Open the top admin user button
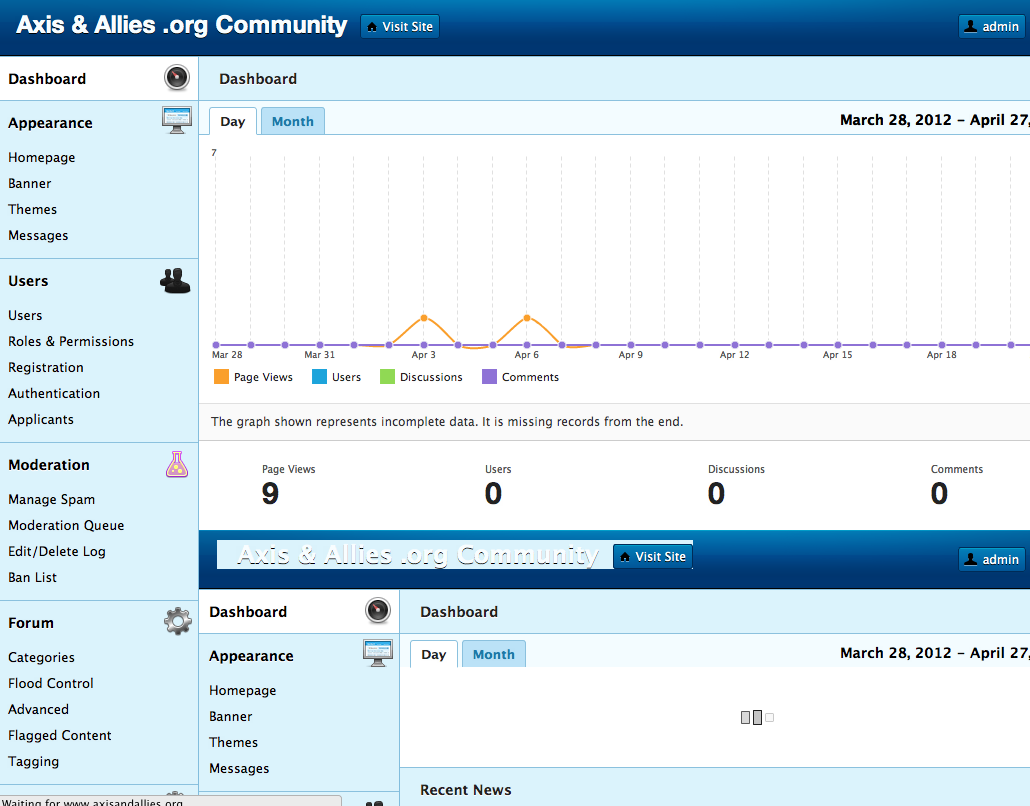Image resolution: width=1030 pixels, height=806 pixels. (x=991, y=26)
